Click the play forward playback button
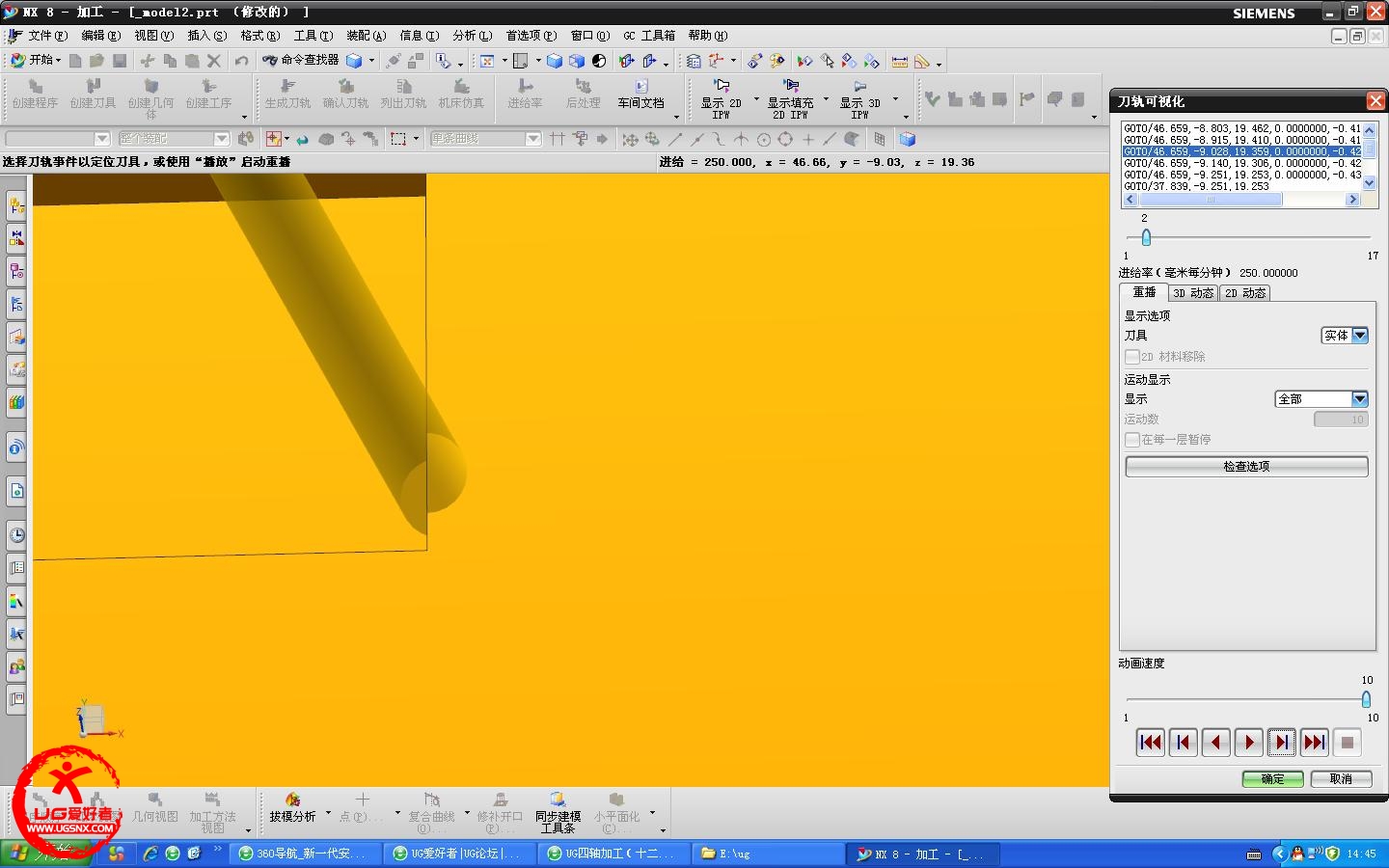Viewport: 1389px width, 868px height. pos(1249,743)
